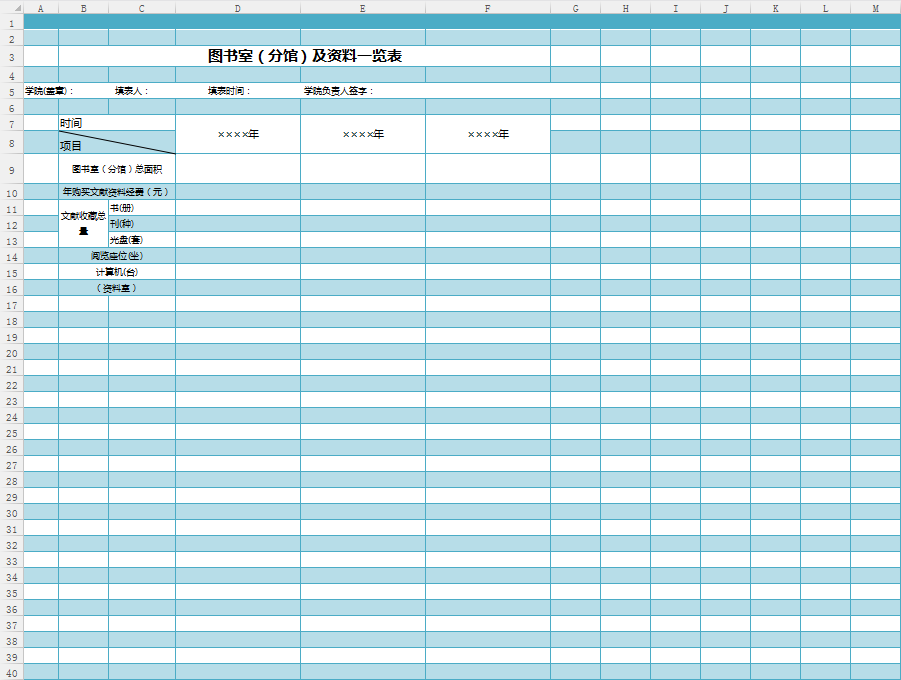The image size is (901, 680).
Task: Select row 40 header
Action: coord(11,672)
